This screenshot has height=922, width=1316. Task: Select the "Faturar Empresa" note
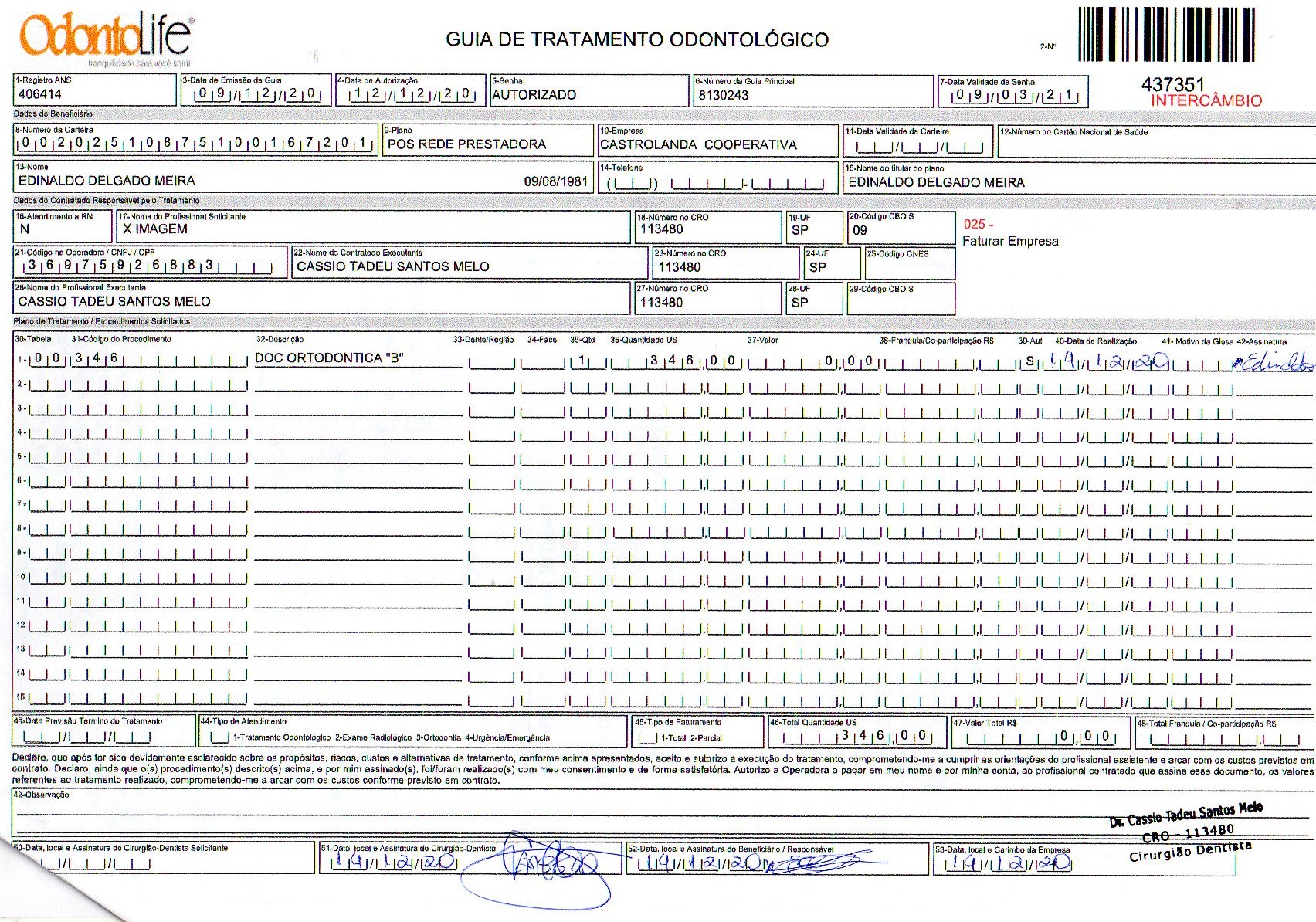tap(1010, 241)
